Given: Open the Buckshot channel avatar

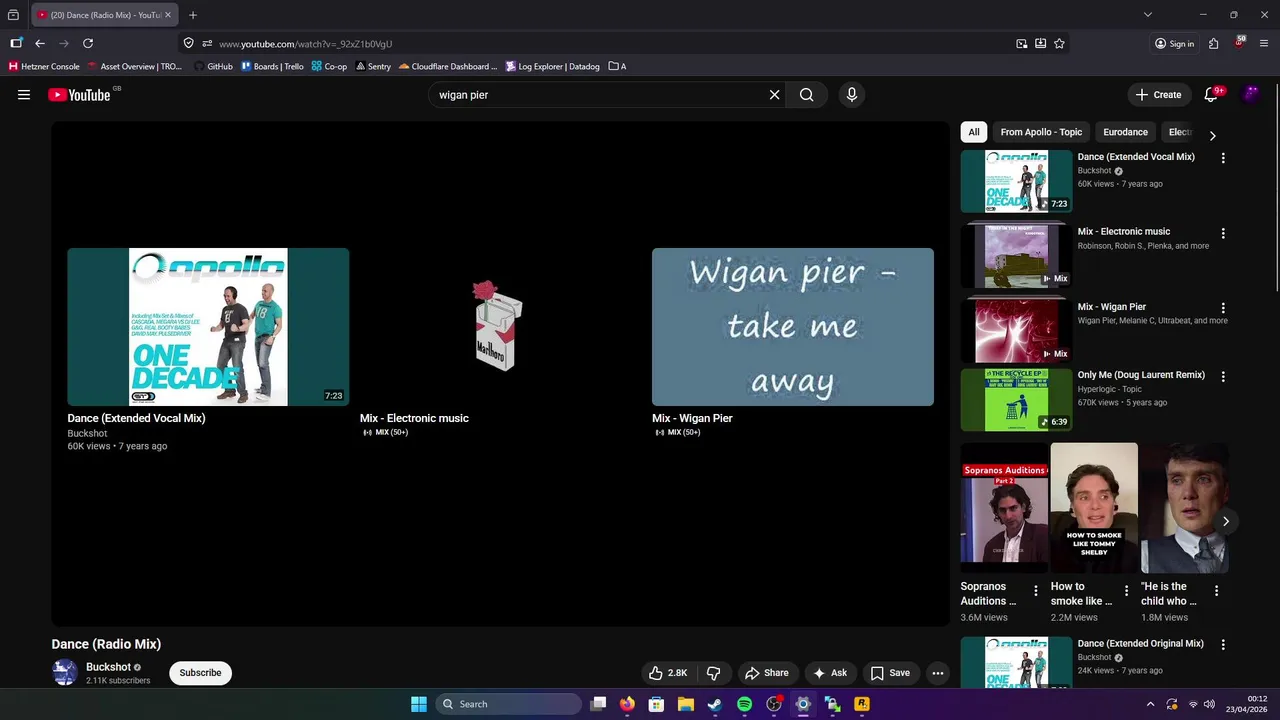Looking at the screenshot, I should (65, 673).
